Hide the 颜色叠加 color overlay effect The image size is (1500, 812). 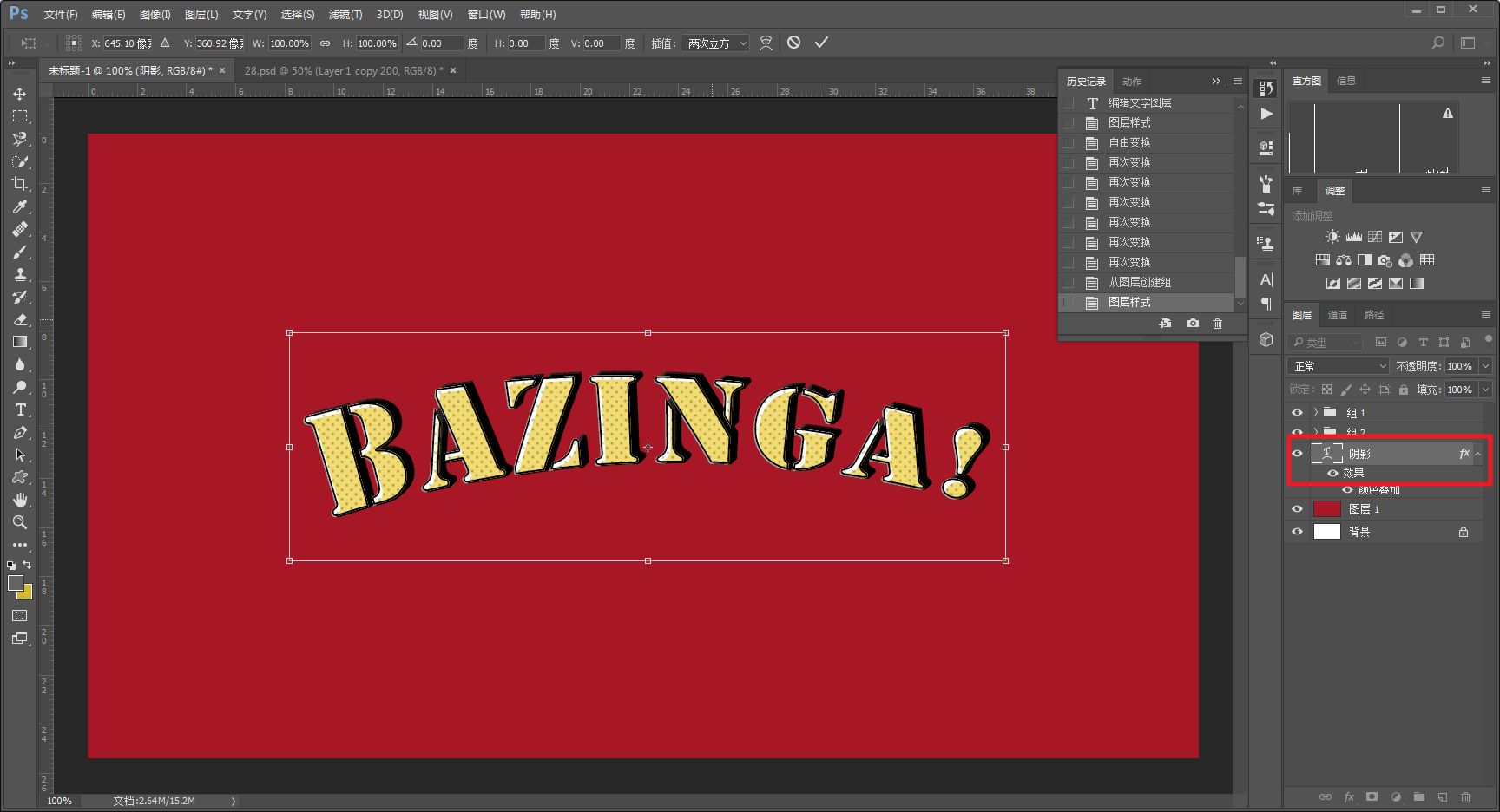coord(1347,490)
